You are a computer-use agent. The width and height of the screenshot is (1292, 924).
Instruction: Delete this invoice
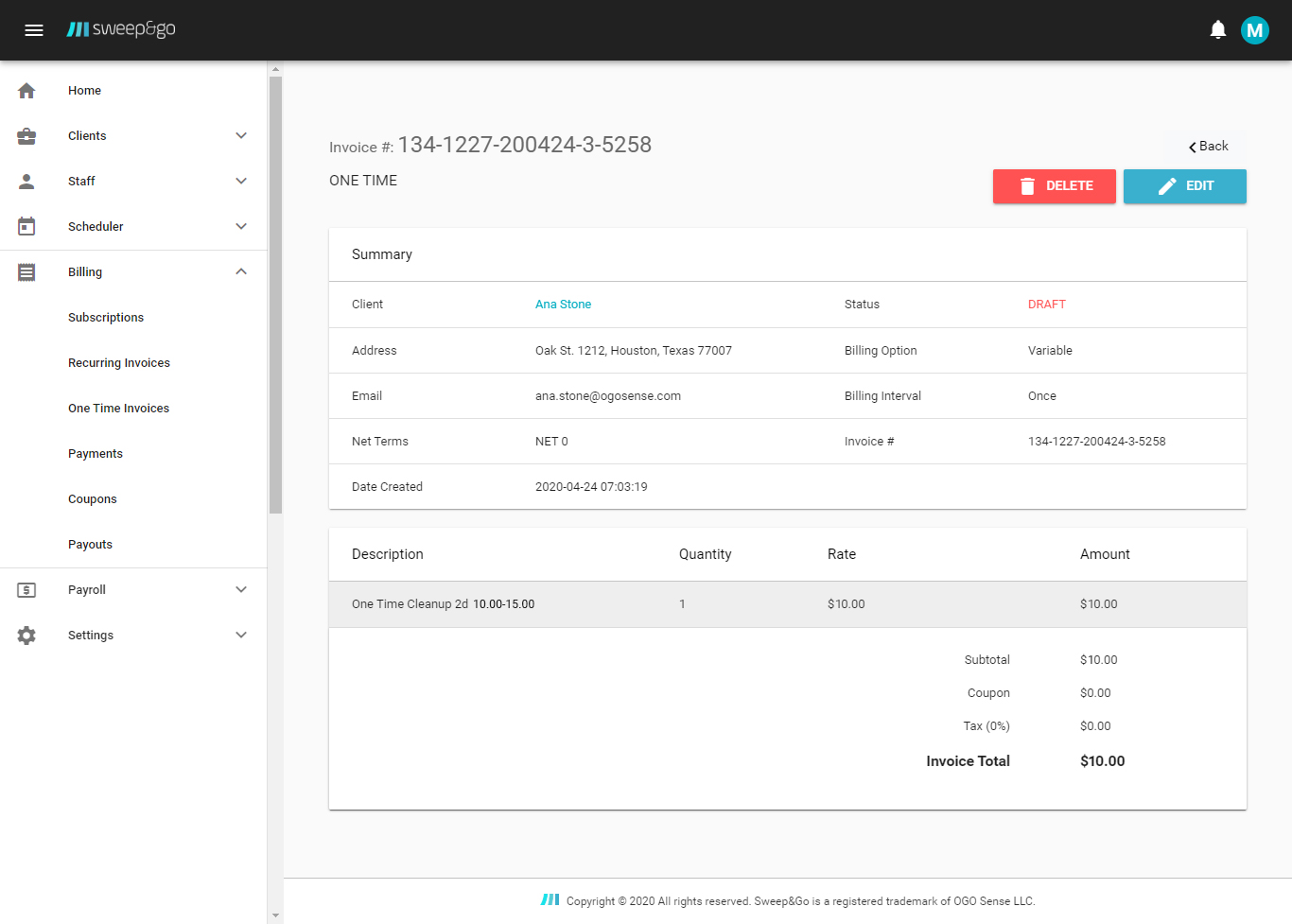(1054, 186)
